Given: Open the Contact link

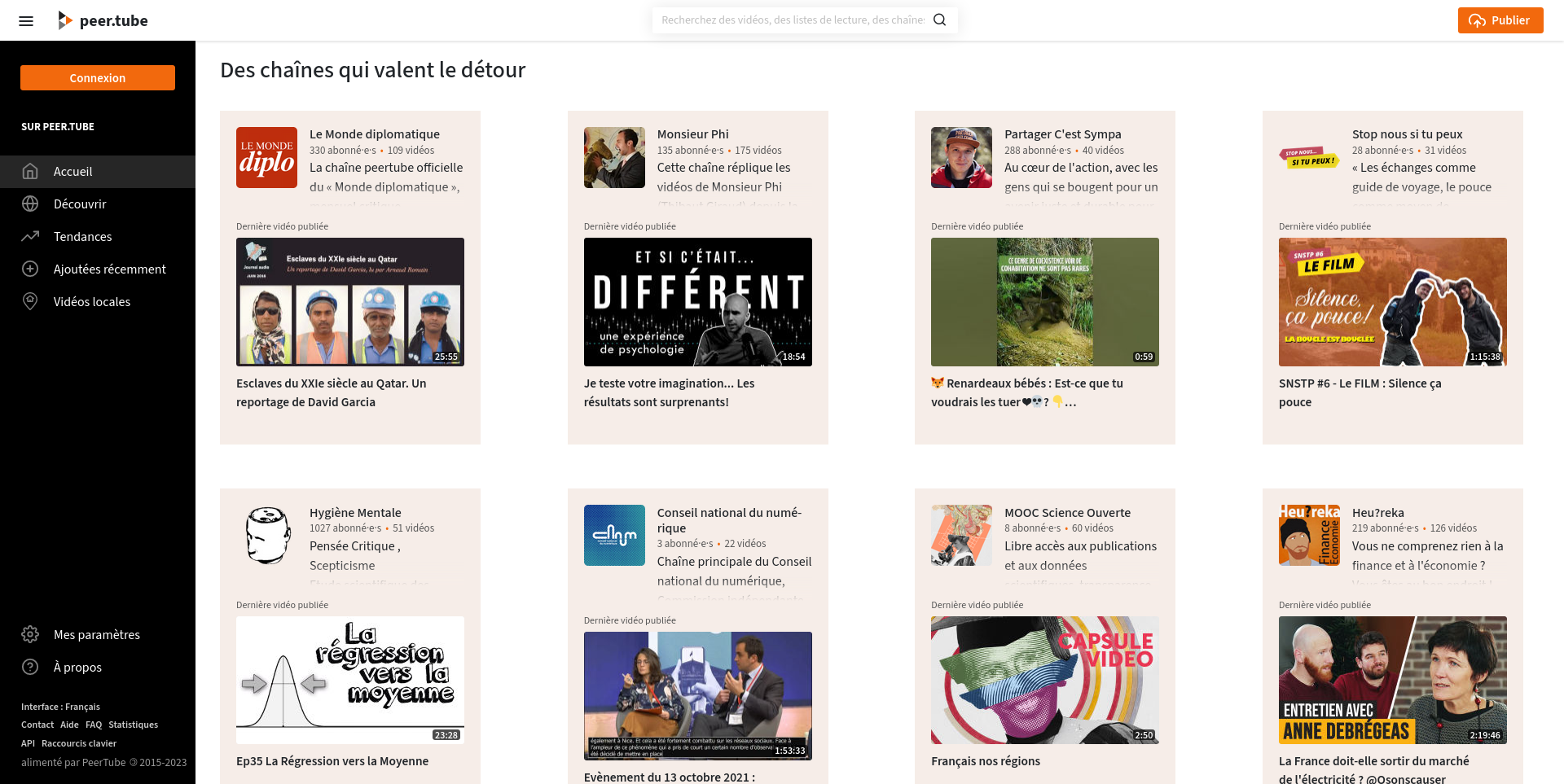Looking at the screenshot, I should point(37,725).
